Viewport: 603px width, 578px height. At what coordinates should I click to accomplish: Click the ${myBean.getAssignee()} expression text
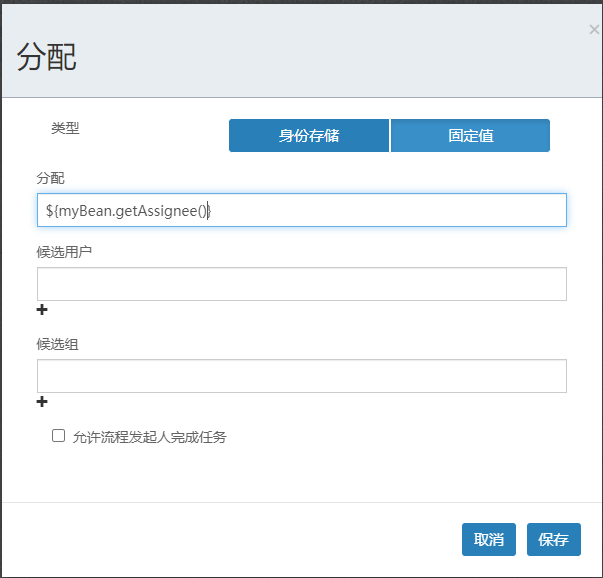click(127, 210)
